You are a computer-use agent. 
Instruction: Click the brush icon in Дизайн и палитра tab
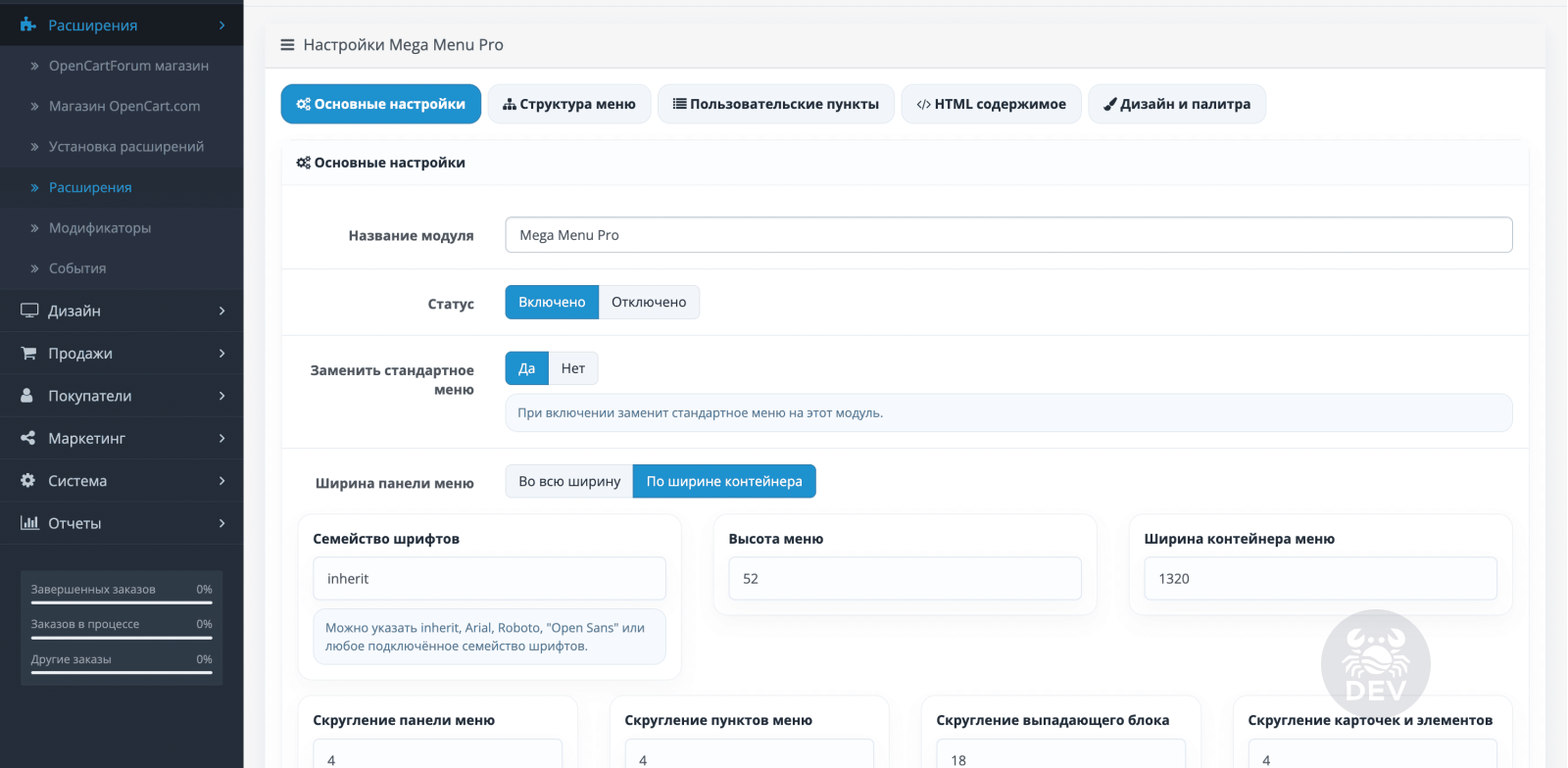1110,104
